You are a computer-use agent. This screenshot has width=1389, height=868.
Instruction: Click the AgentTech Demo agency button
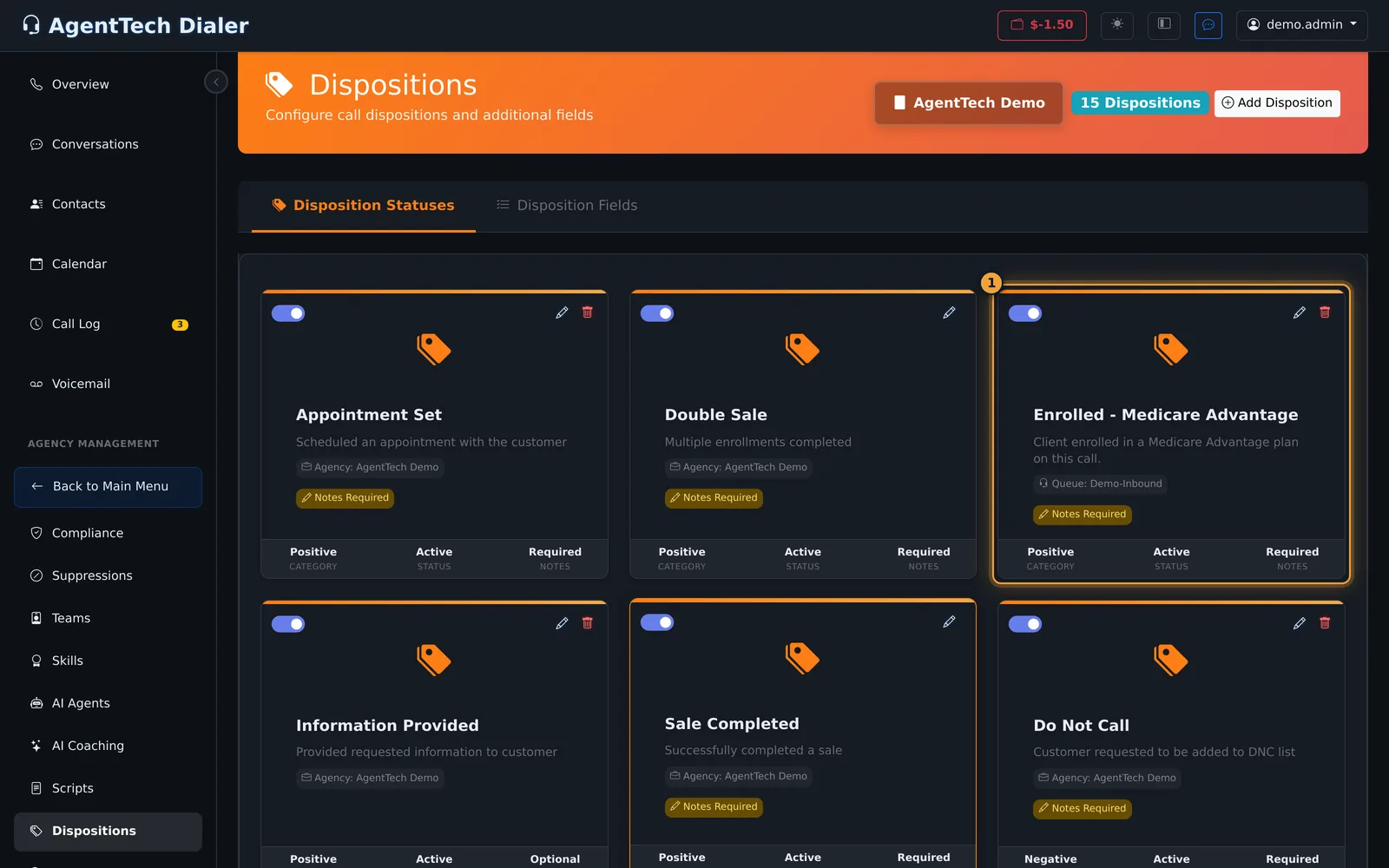969,103
